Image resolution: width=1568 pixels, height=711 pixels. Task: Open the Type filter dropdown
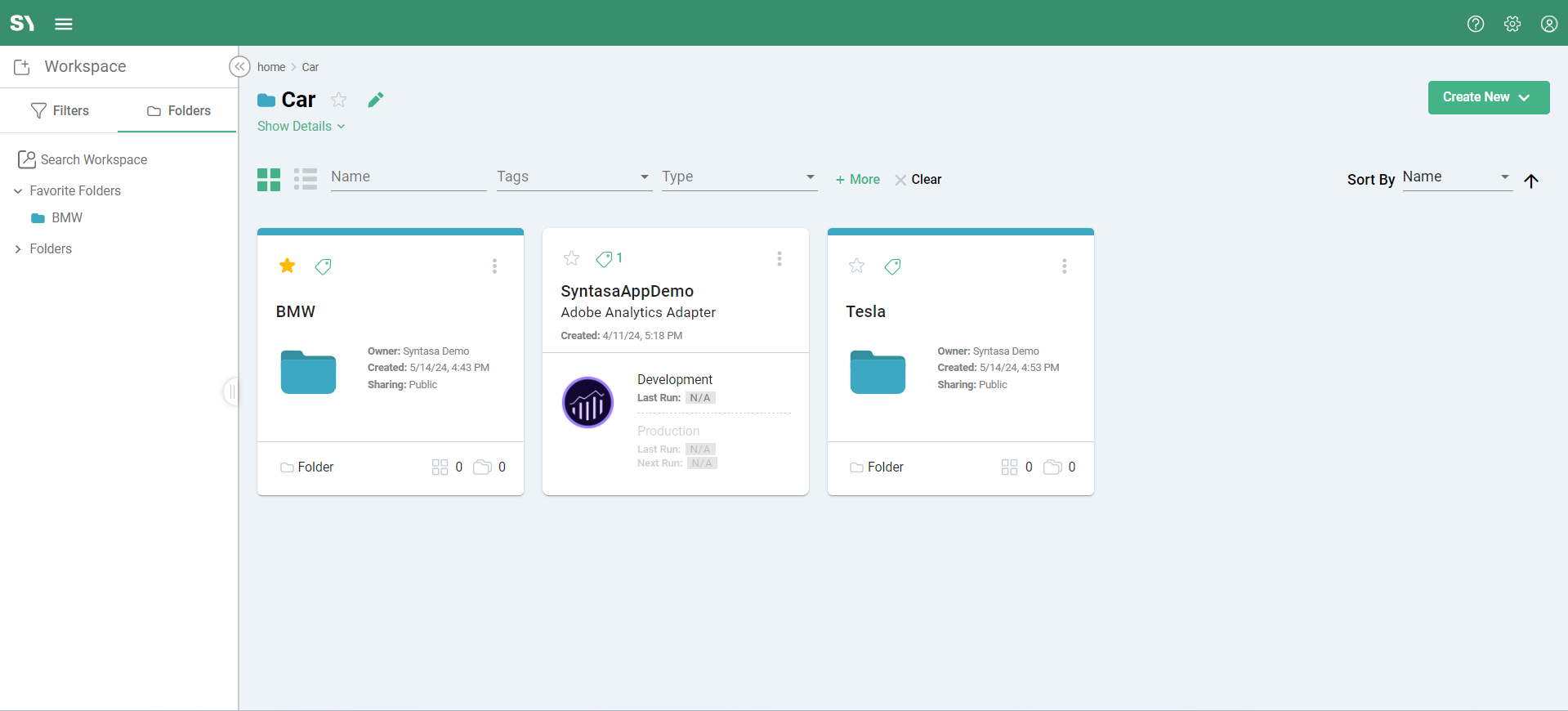point(739,177)
